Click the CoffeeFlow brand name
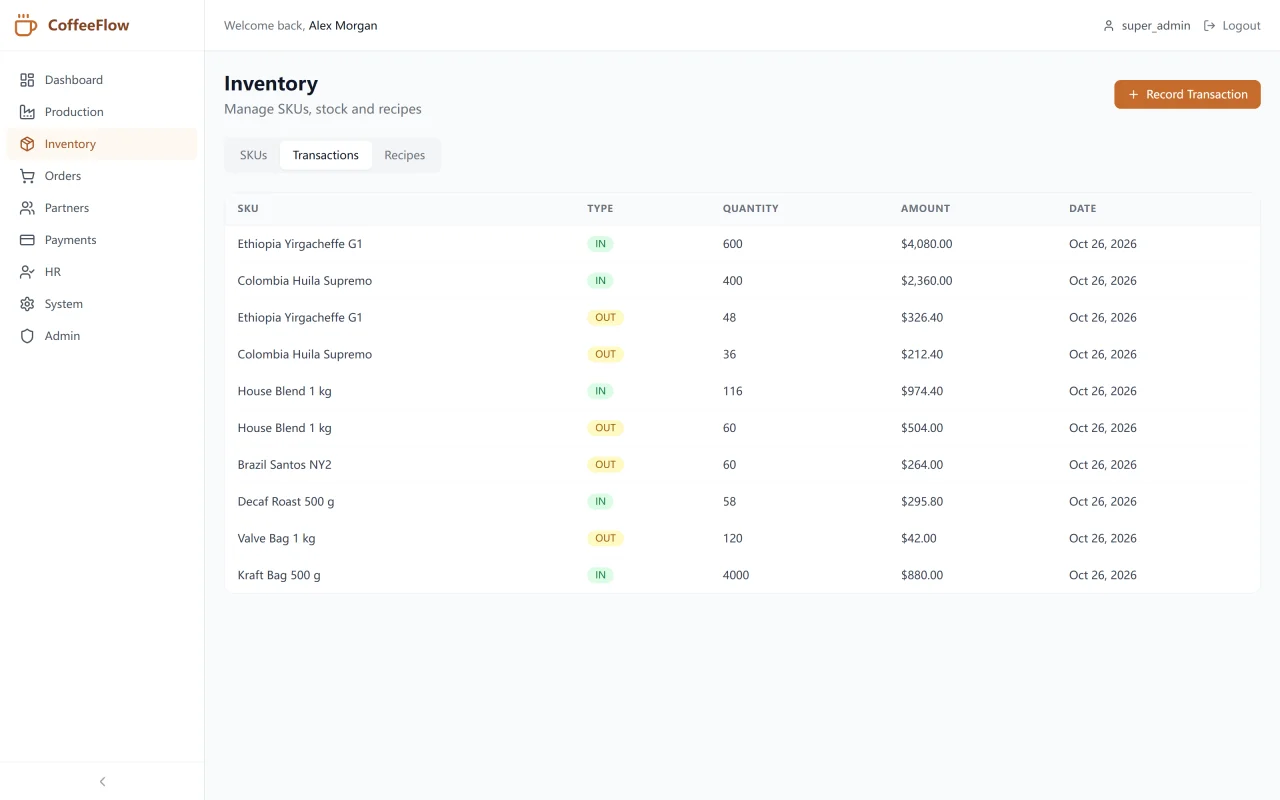 point(89,25)
